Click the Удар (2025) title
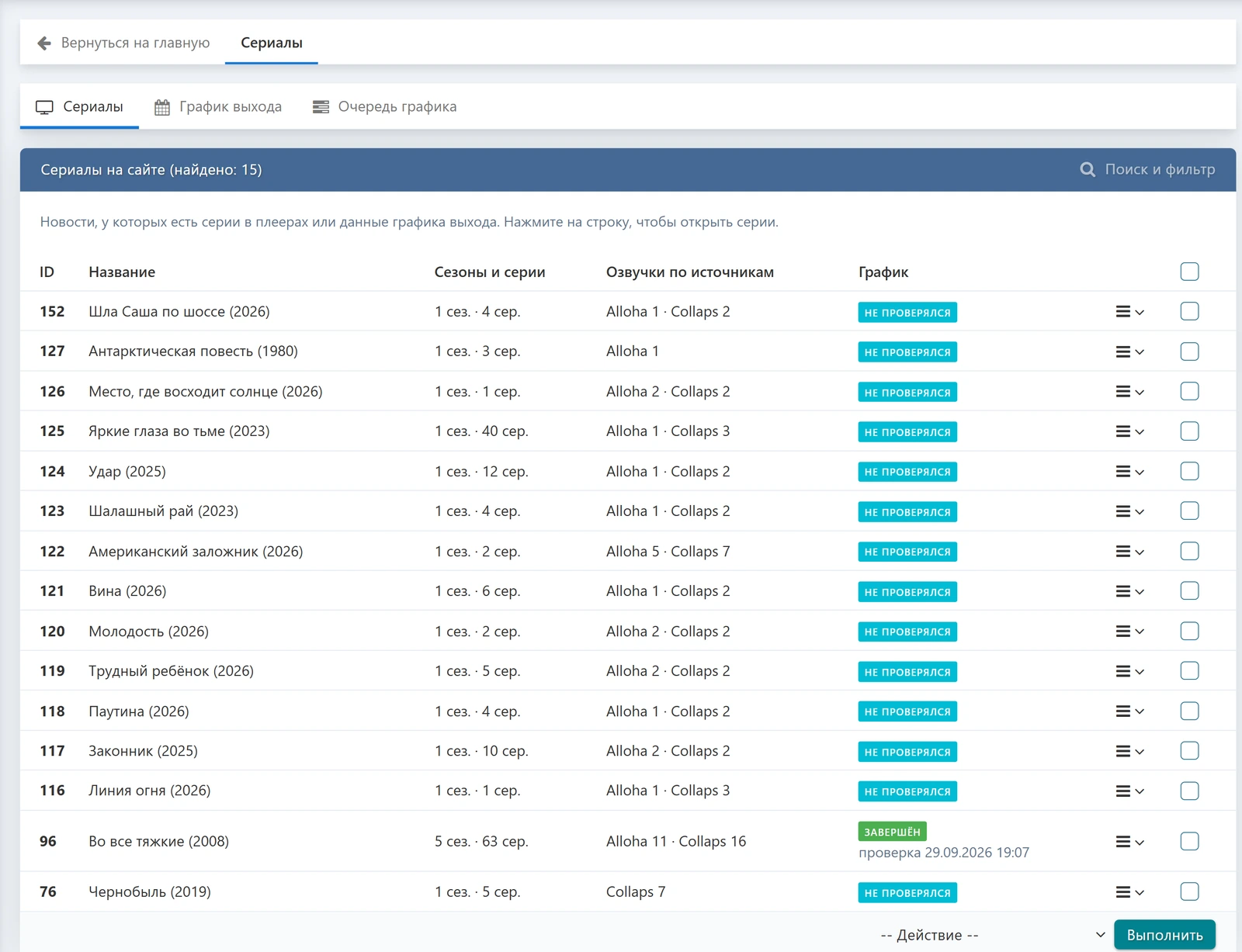 pos(127,472)
